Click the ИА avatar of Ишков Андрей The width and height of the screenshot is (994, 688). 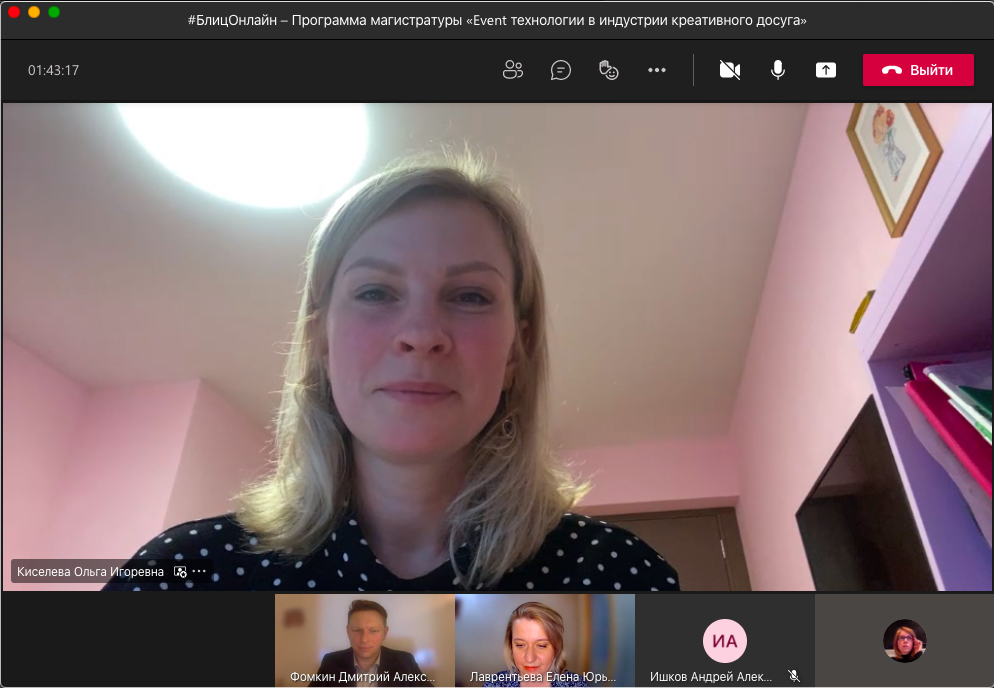[724, 641]
